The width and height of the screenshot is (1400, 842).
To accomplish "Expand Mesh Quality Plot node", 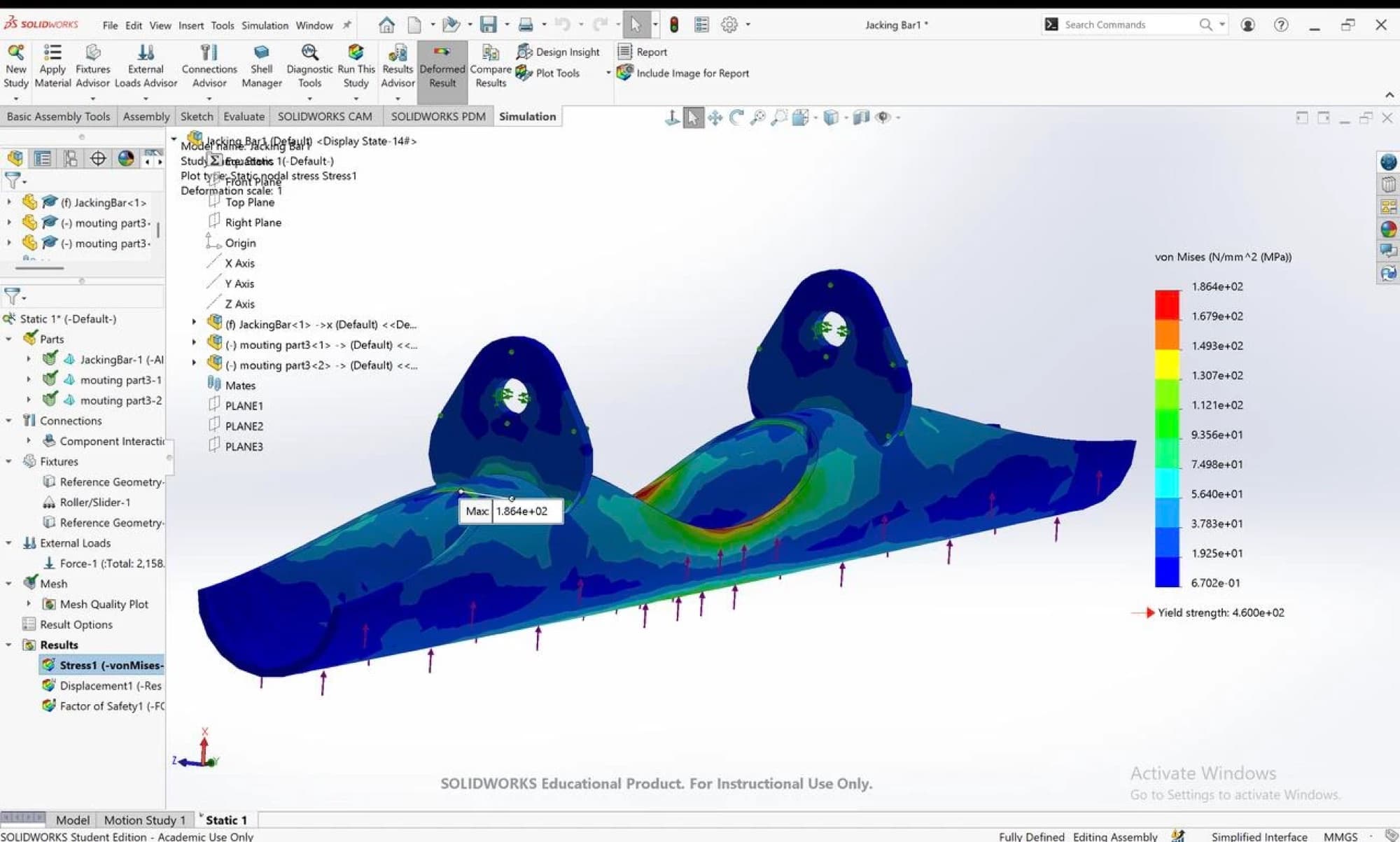I will (x=29, y=603).
